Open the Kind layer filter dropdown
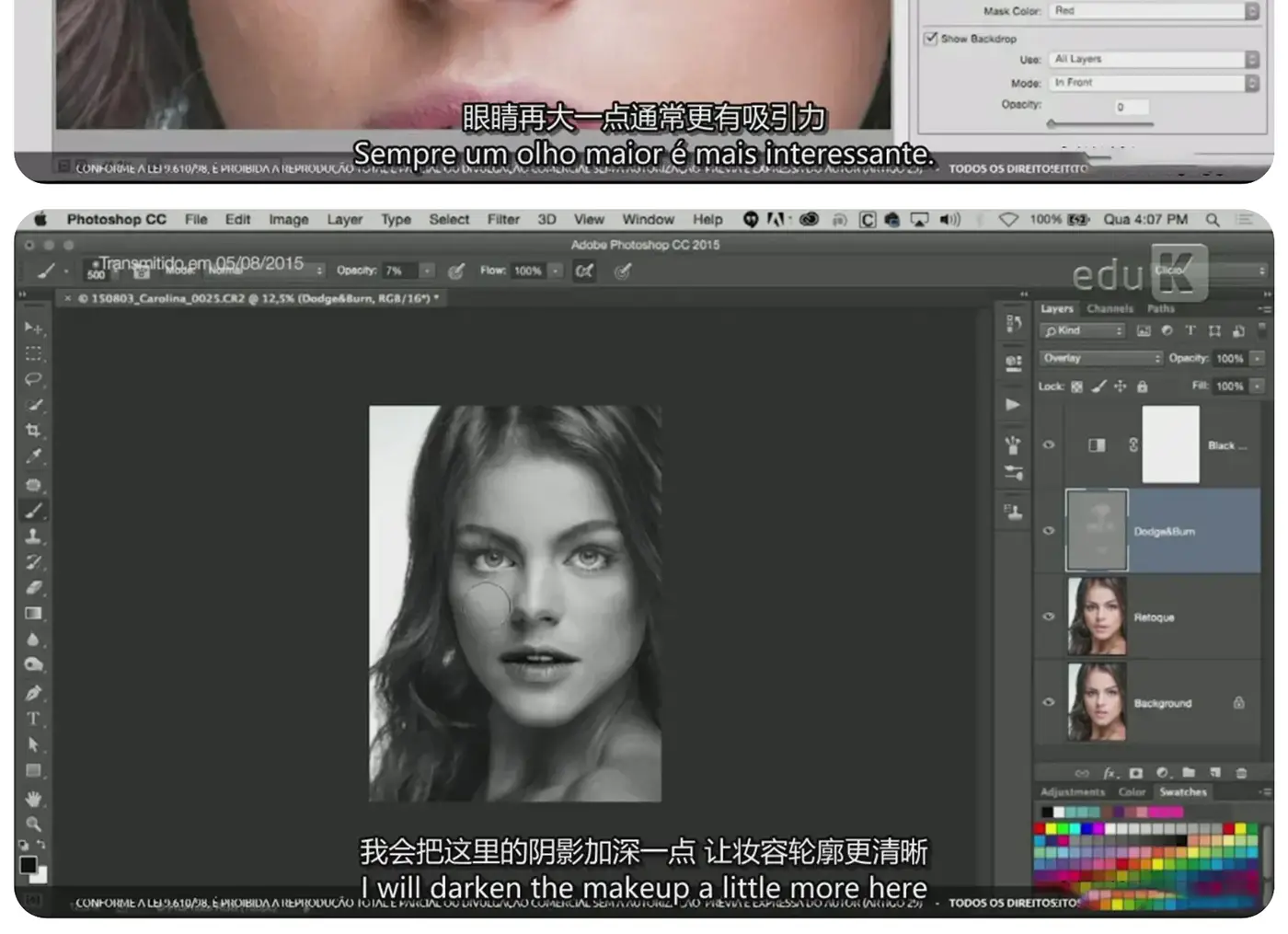This screenshot has height=934, width=1288. [1083, 330]
